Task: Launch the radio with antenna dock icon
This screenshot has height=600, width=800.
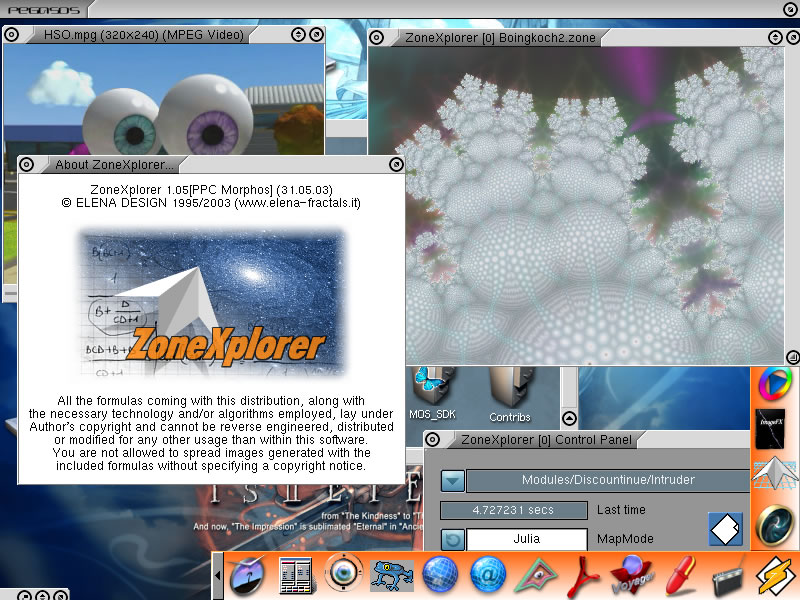Action: (x=729, y=578)
